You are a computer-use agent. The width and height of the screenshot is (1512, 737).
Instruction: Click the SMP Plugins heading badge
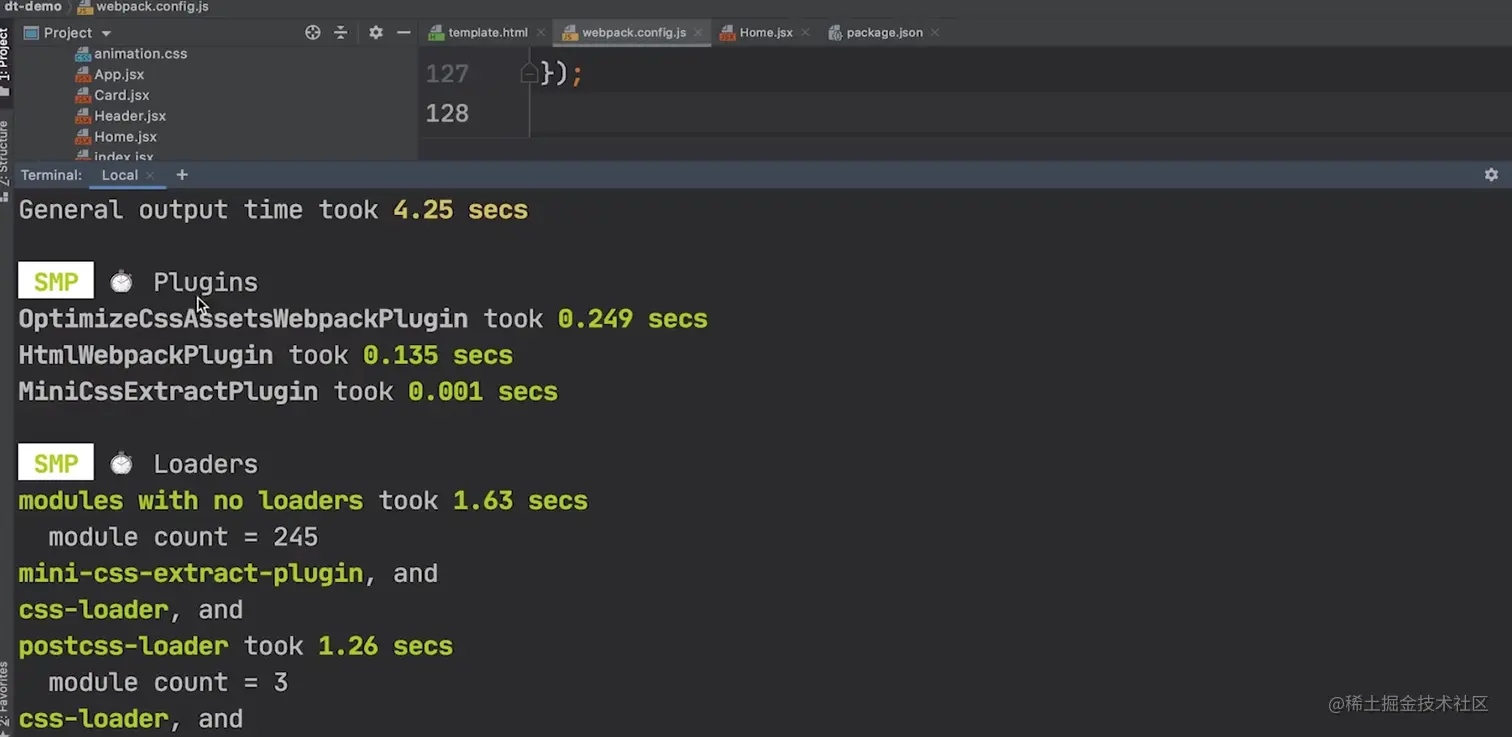click(x=56, y=282)
